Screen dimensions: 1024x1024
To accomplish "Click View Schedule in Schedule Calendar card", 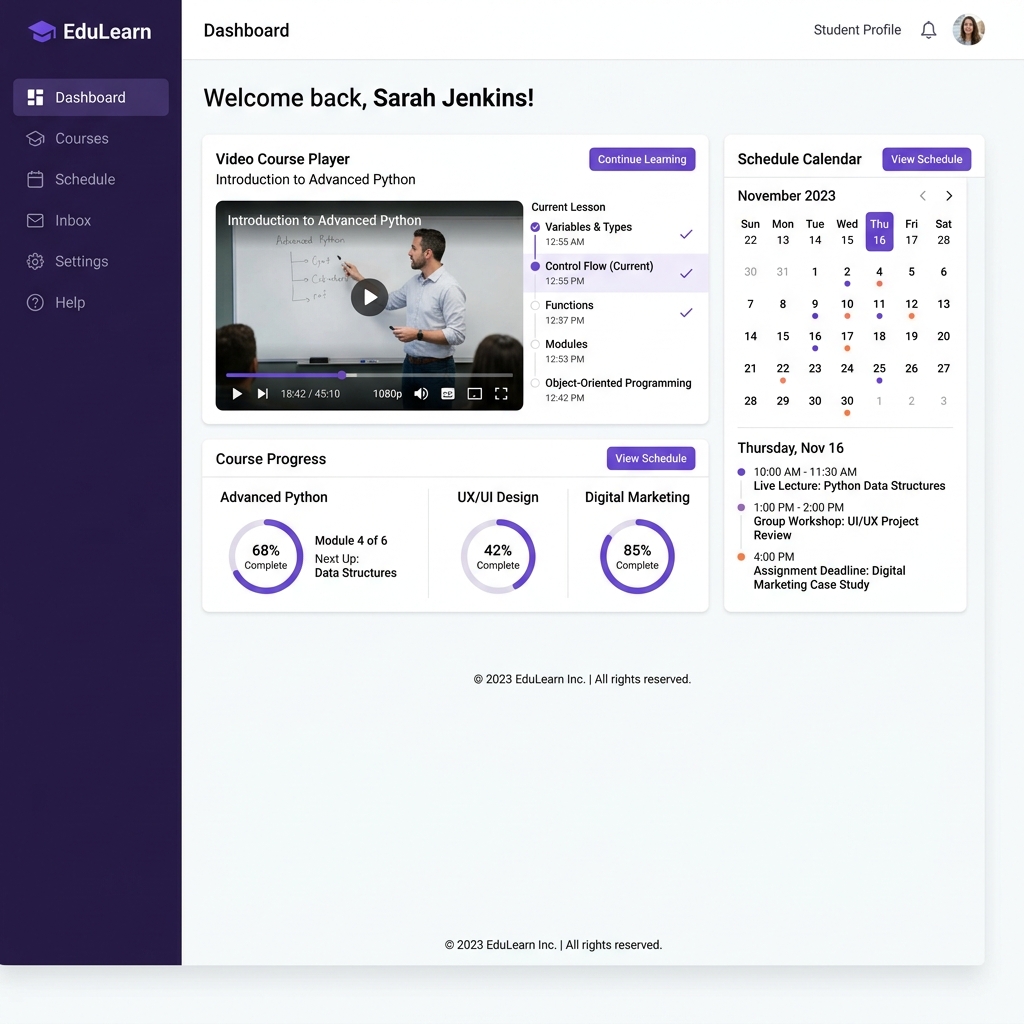I will coord(926,159).
